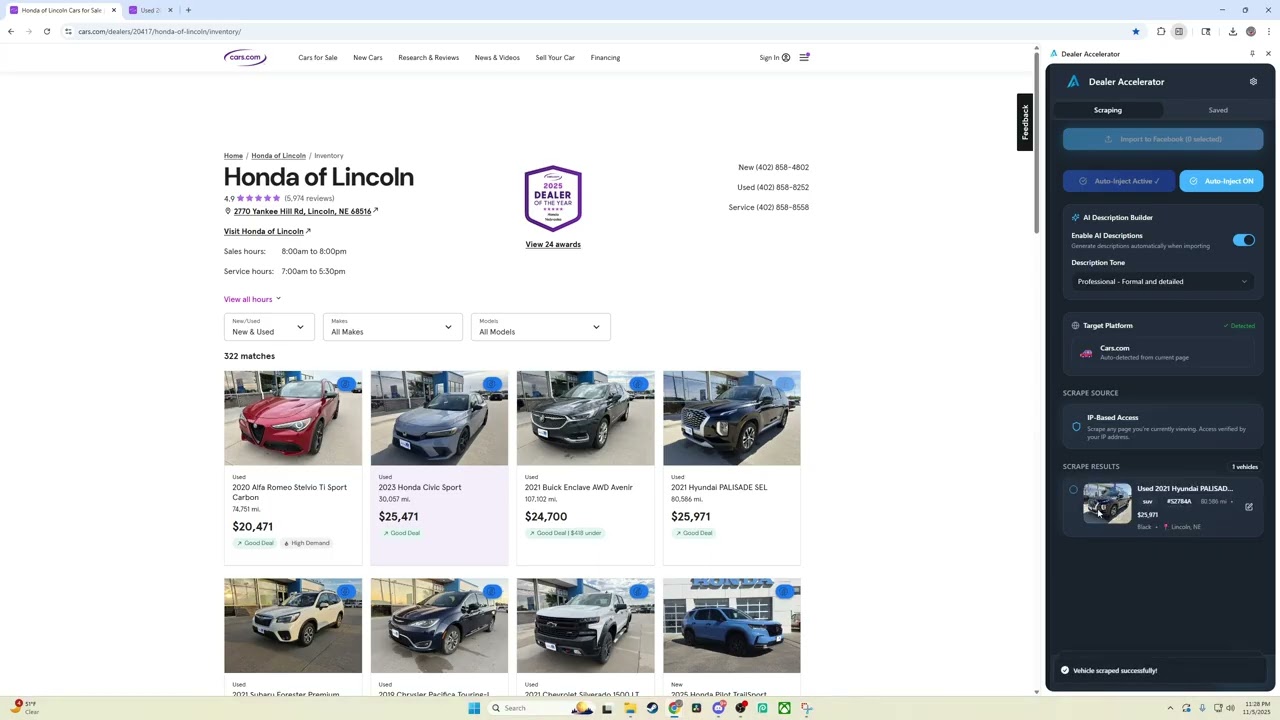Toggle Enable AI Descriptions switch

pos(1243,240)
